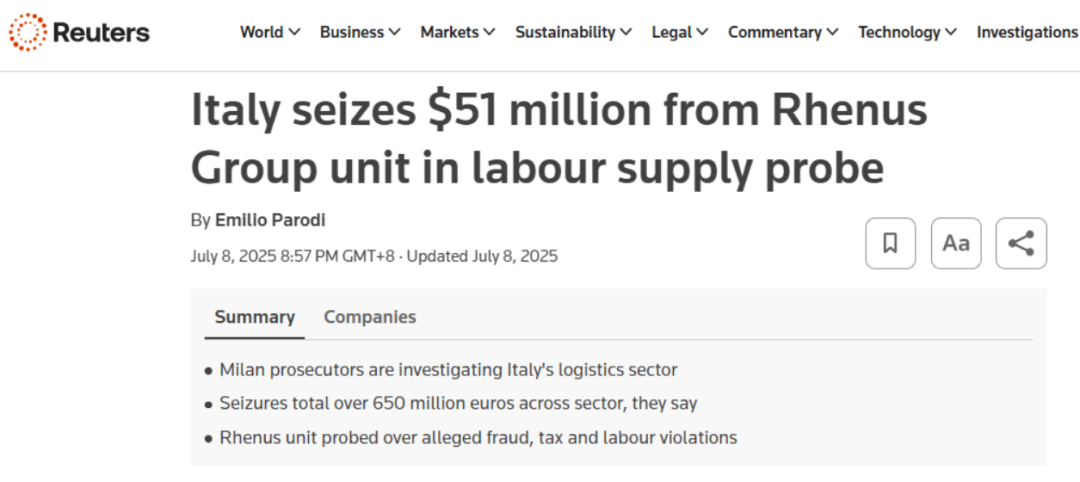1080x482 pixels.
Task: Switch to the Companies tab
Action: (370, 317)
